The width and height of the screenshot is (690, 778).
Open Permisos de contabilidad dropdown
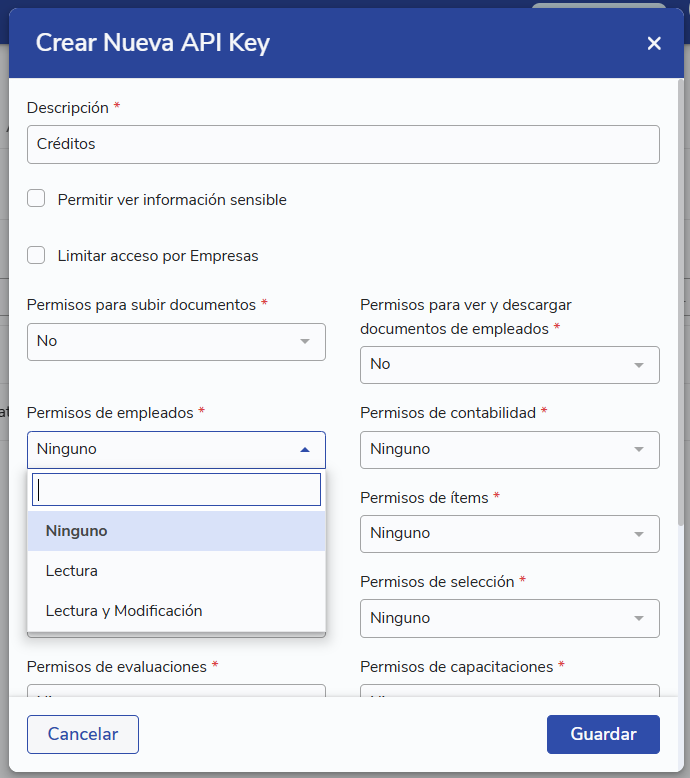click(509, 450)
